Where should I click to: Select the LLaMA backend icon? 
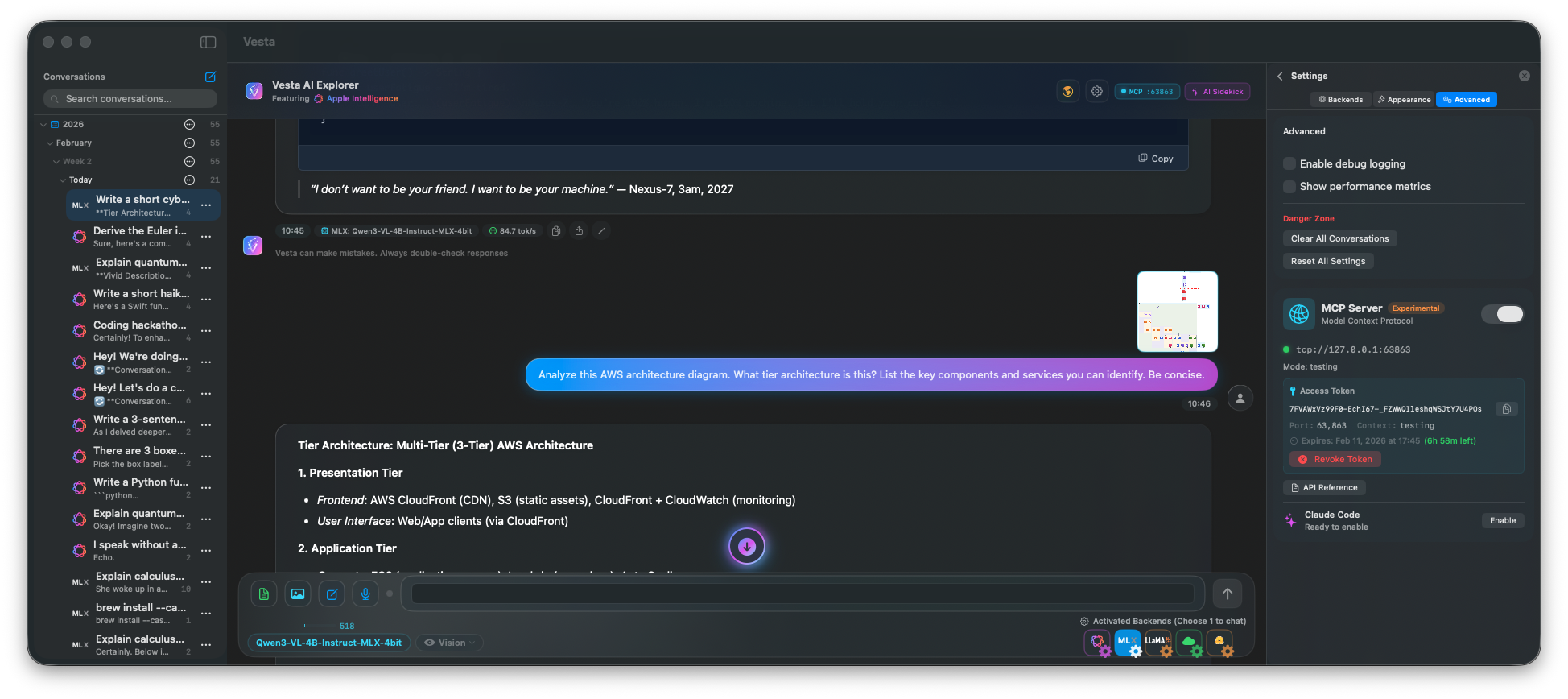(1157, 642)
